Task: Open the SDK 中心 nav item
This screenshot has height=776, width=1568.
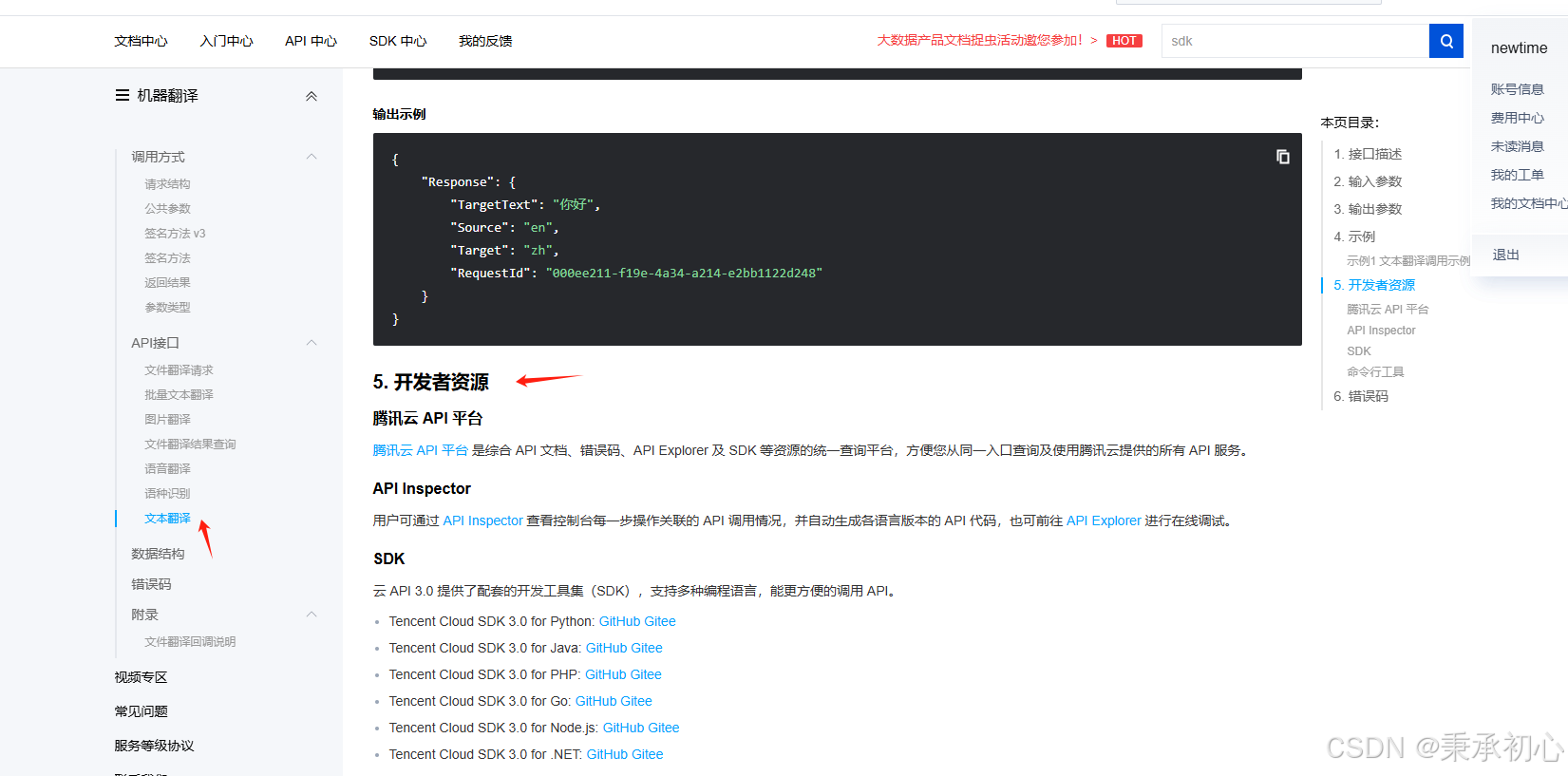Action: click(x=398, y=41)
